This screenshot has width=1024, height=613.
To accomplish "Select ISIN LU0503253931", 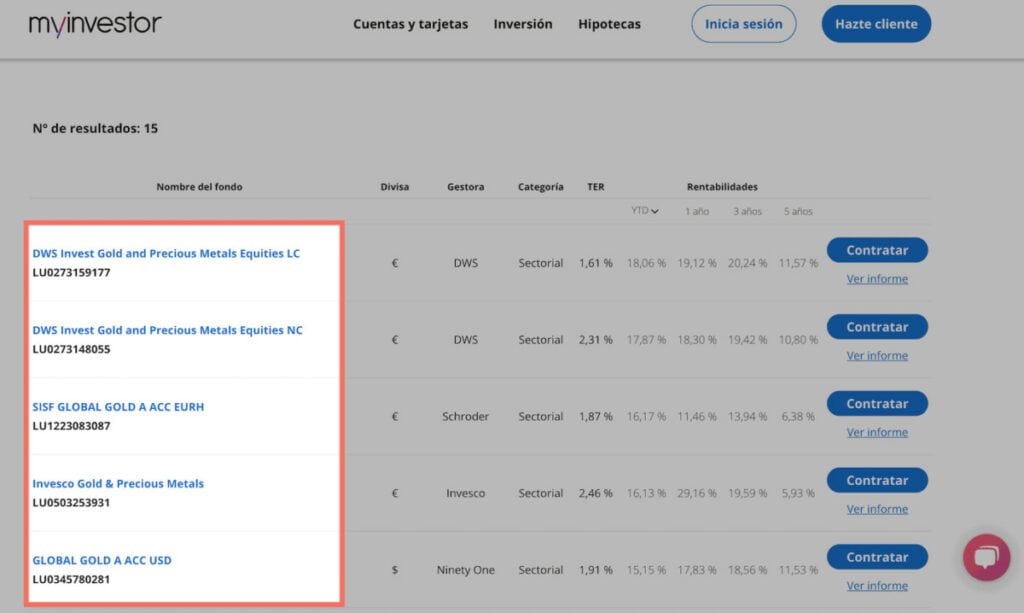I will 71,503.
